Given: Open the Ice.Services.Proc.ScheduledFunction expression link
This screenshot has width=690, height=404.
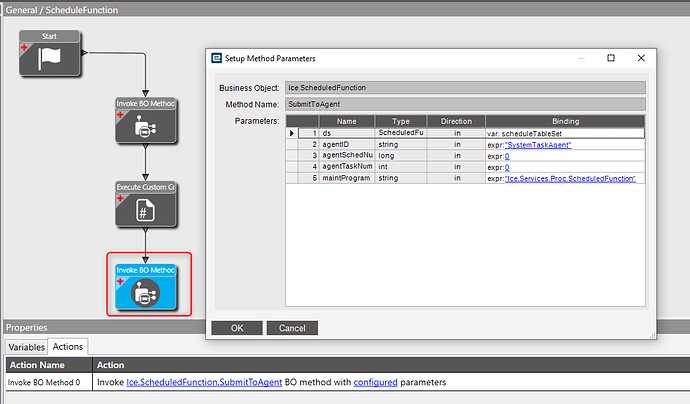Looking at the screenshot, I should coord(570,179).
